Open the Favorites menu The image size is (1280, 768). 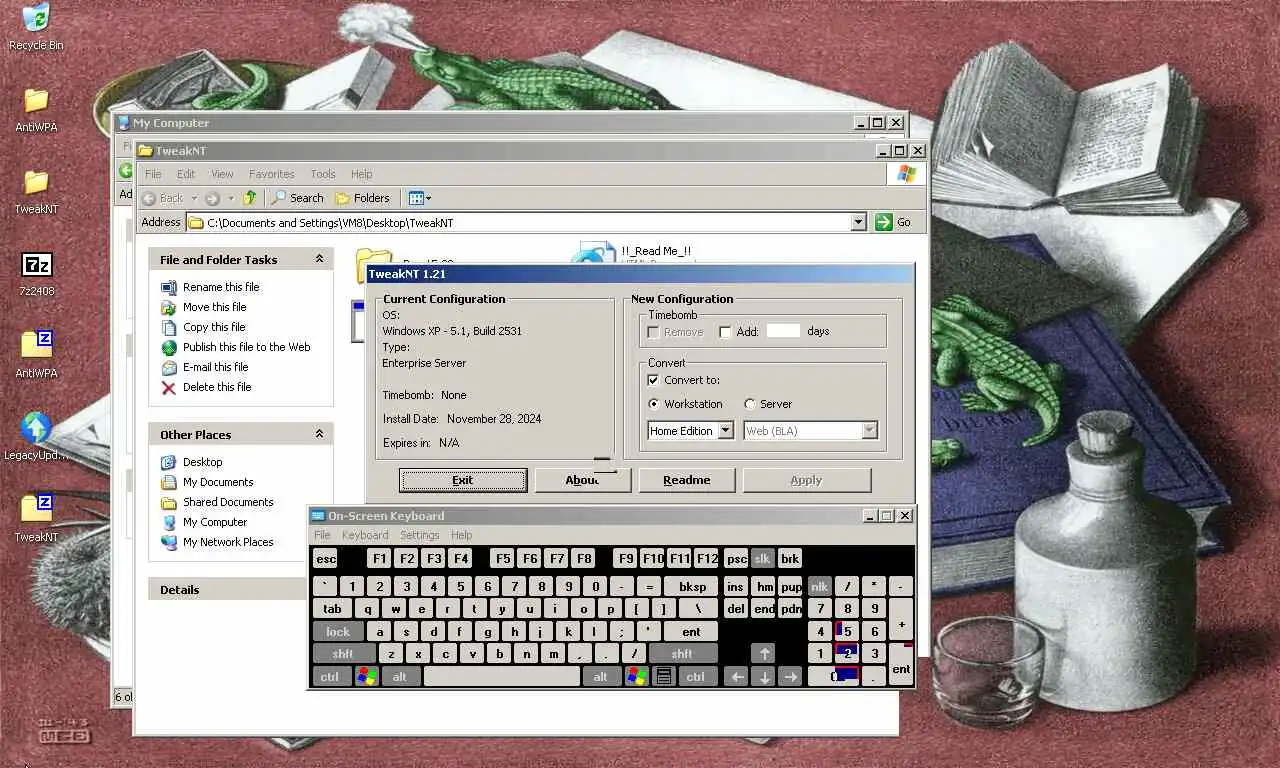click(271, 174)
